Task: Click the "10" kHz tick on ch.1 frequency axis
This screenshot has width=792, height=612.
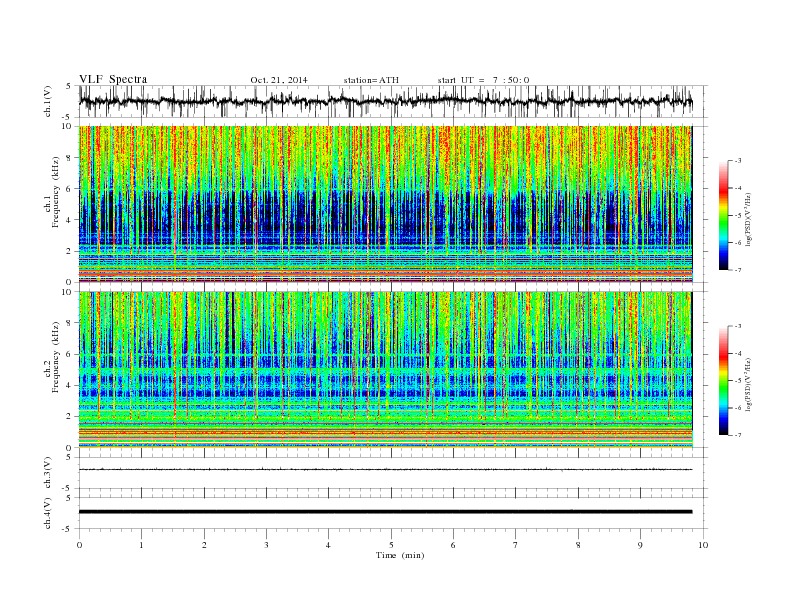Action: 69,126
